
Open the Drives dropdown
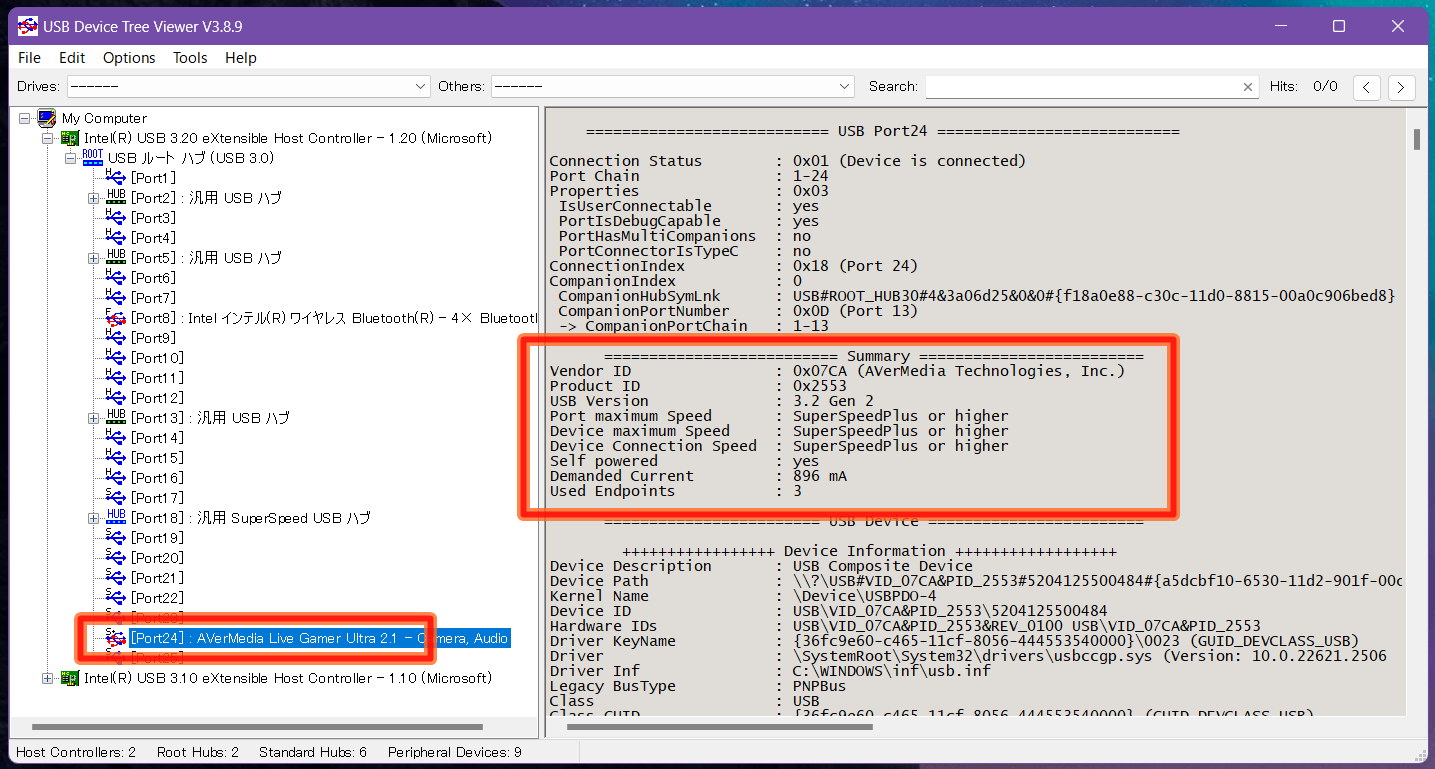(x=249, y=87)
